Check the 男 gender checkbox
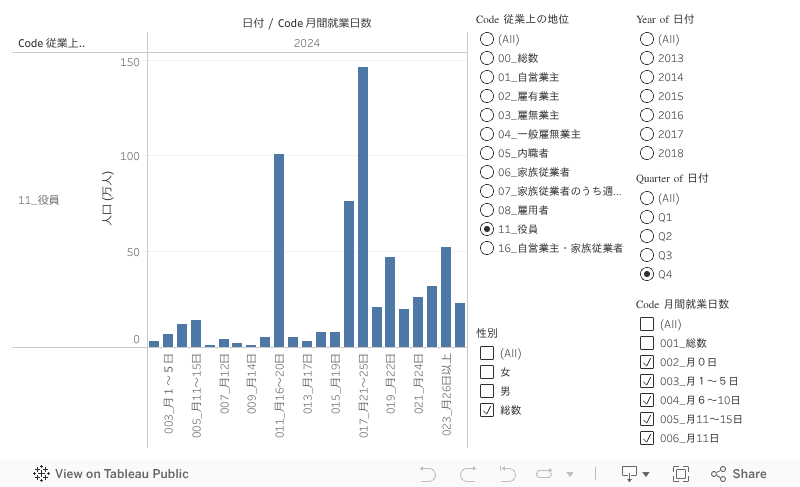 pos(487,391)
